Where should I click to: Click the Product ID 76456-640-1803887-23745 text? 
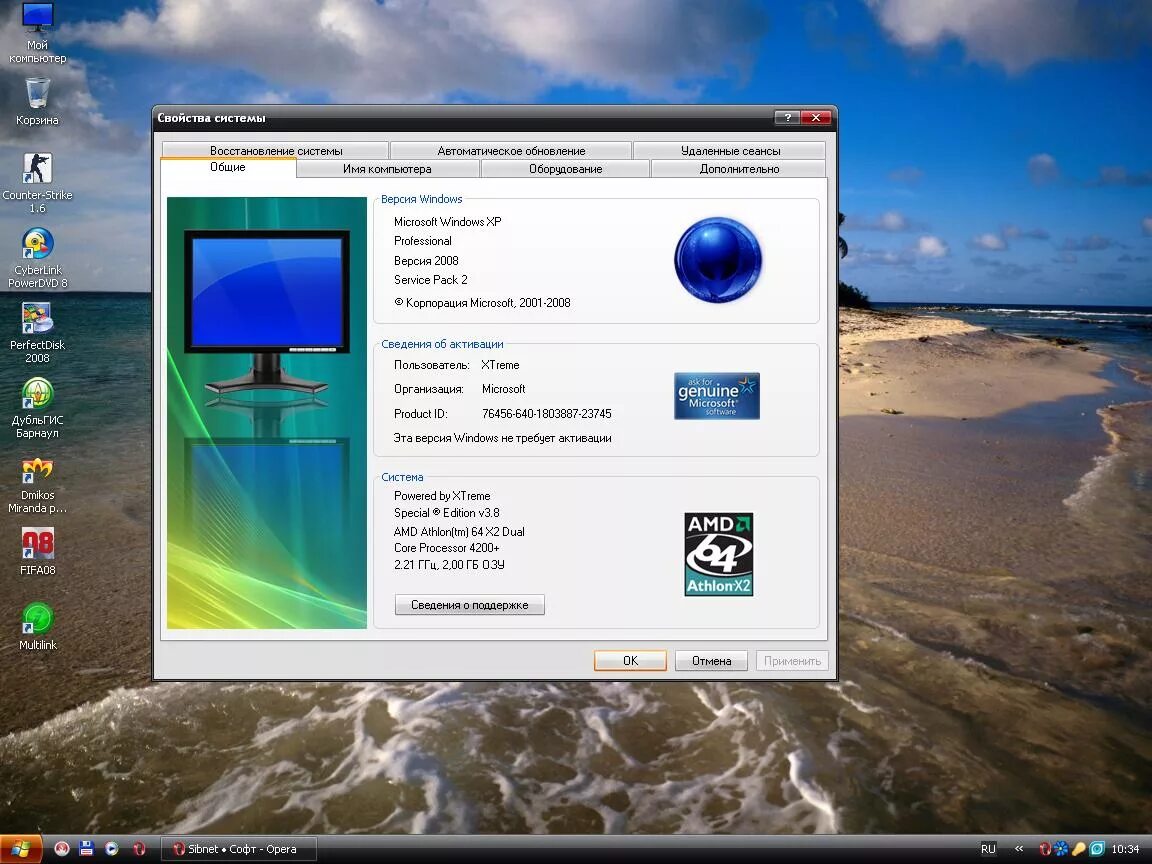547,414
